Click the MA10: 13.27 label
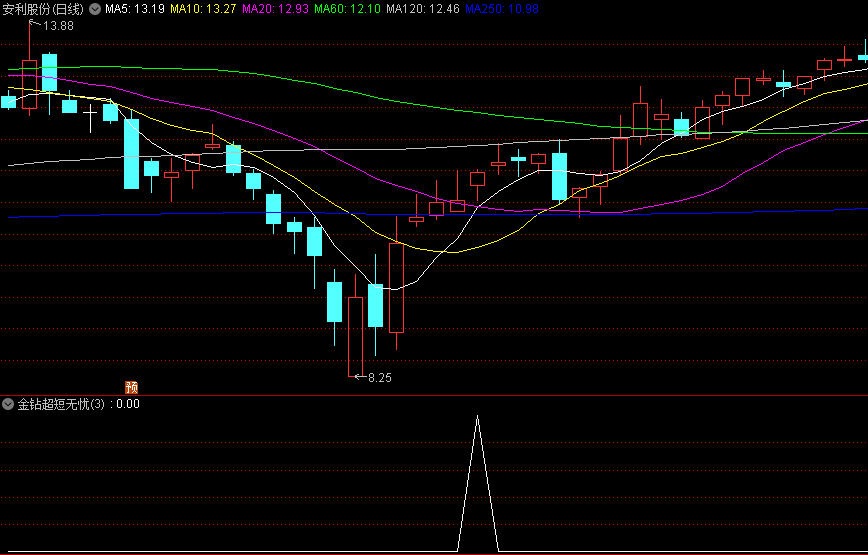Image resolution: width=868 pixels, height=555 pixels. tap(203, 9)
